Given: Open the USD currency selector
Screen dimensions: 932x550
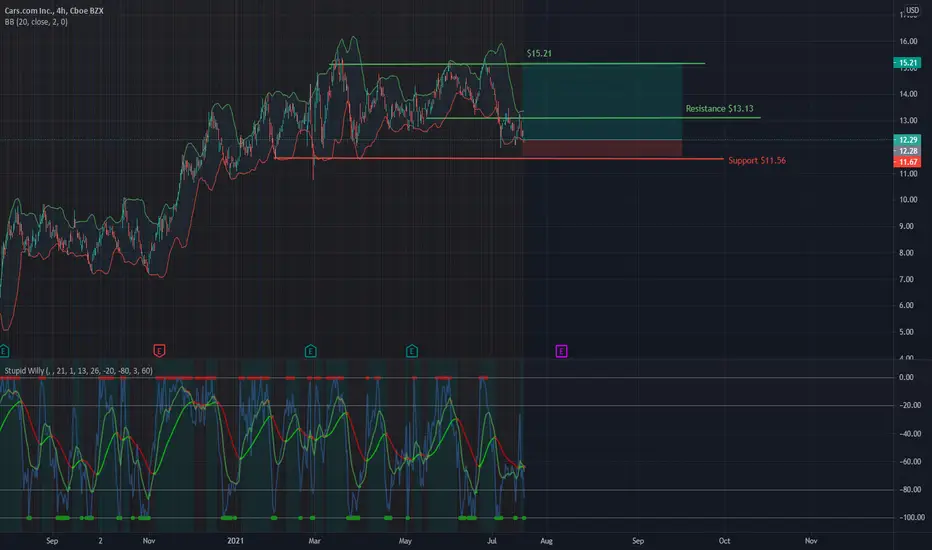Looking at the screenshot, I should 912,10.
